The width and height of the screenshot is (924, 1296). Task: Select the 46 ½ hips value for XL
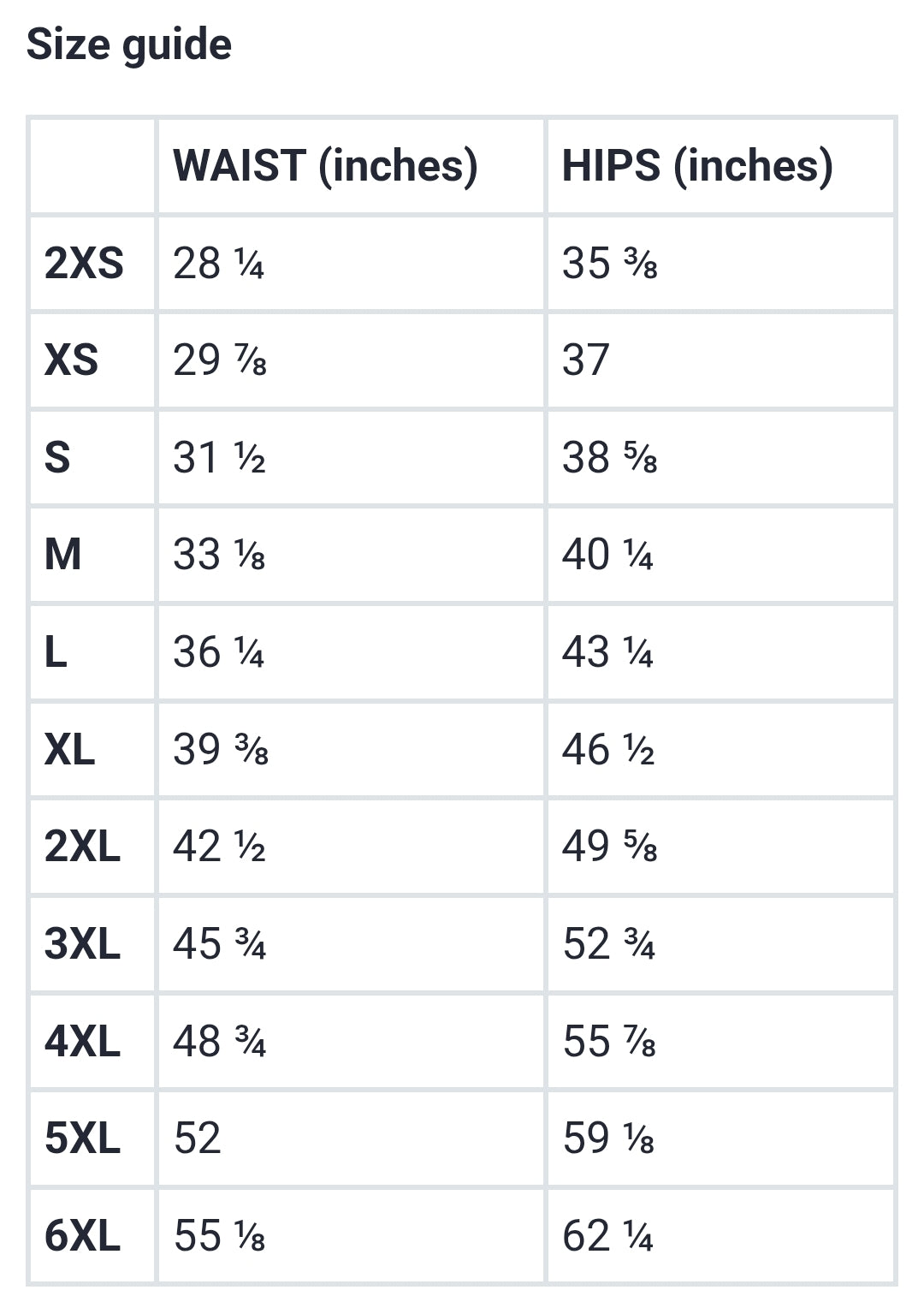(608, 750)
